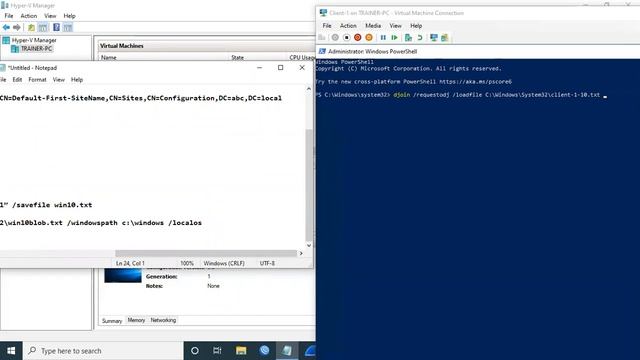Select TRAINER-PC in the Hyper-V tree
Viewport: 640px width, 360px height.
click(x=32, y=49)
